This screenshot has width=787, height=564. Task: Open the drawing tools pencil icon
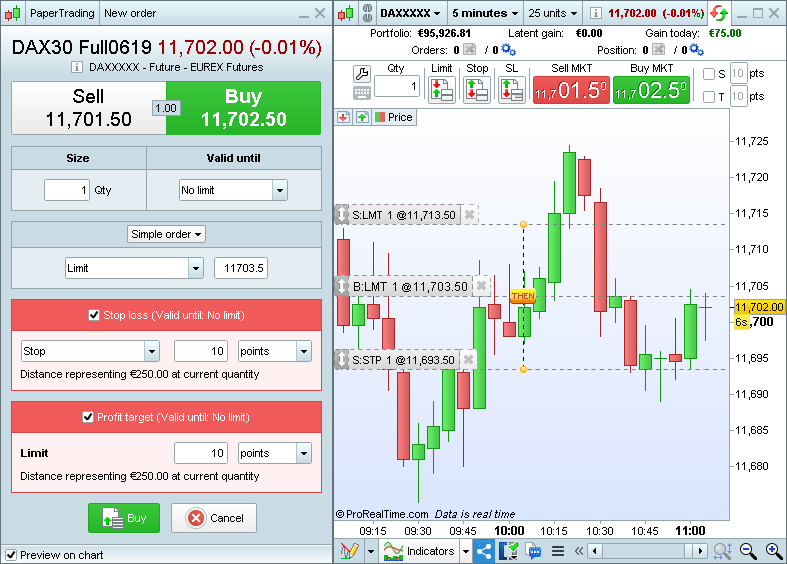[x=349, y=551]
